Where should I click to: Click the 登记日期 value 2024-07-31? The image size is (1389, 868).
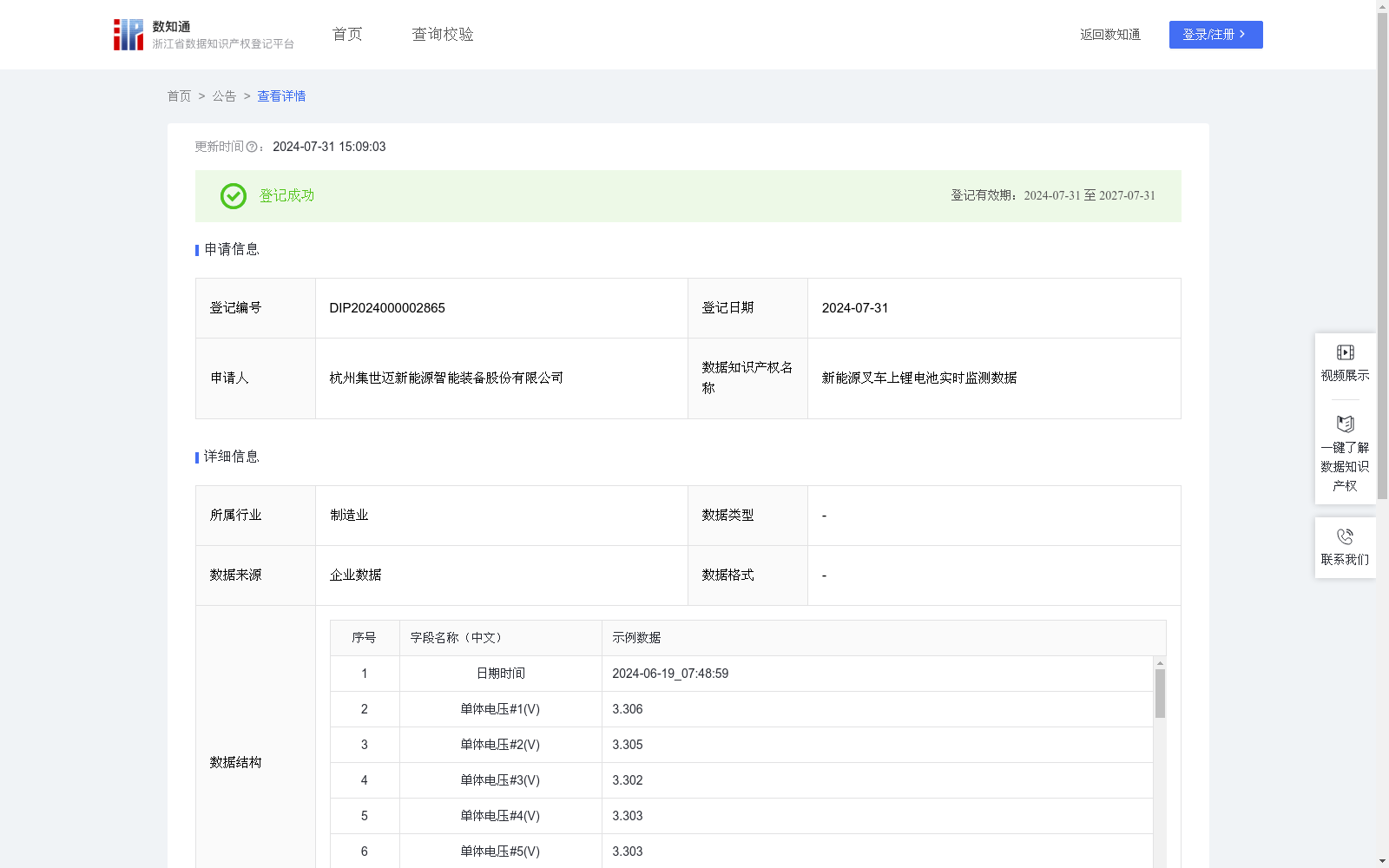[855, 308]
